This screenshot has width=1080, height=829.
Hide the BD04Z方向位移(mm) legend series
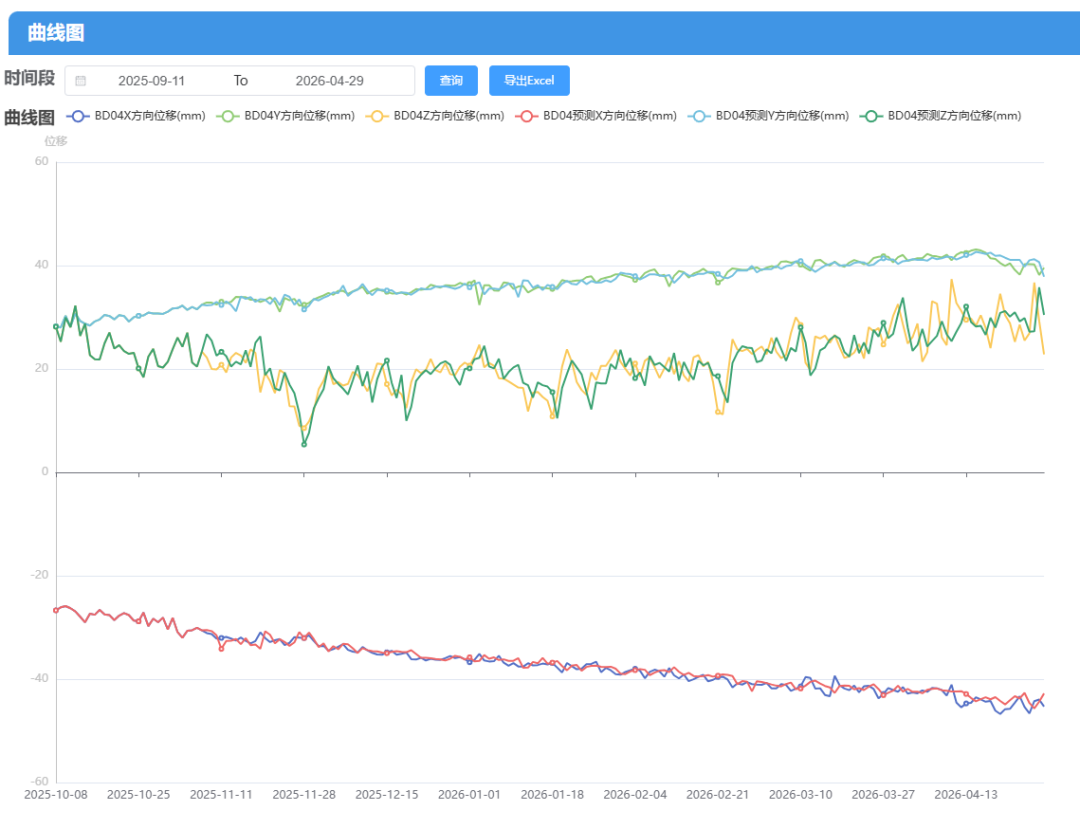pyautogui.click(x=435, y=116)
